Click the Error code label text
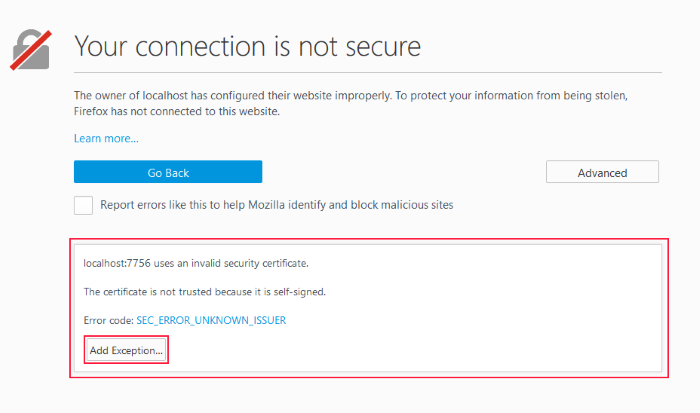The height and width of the screenshot is (413, 700). [108, 321]
